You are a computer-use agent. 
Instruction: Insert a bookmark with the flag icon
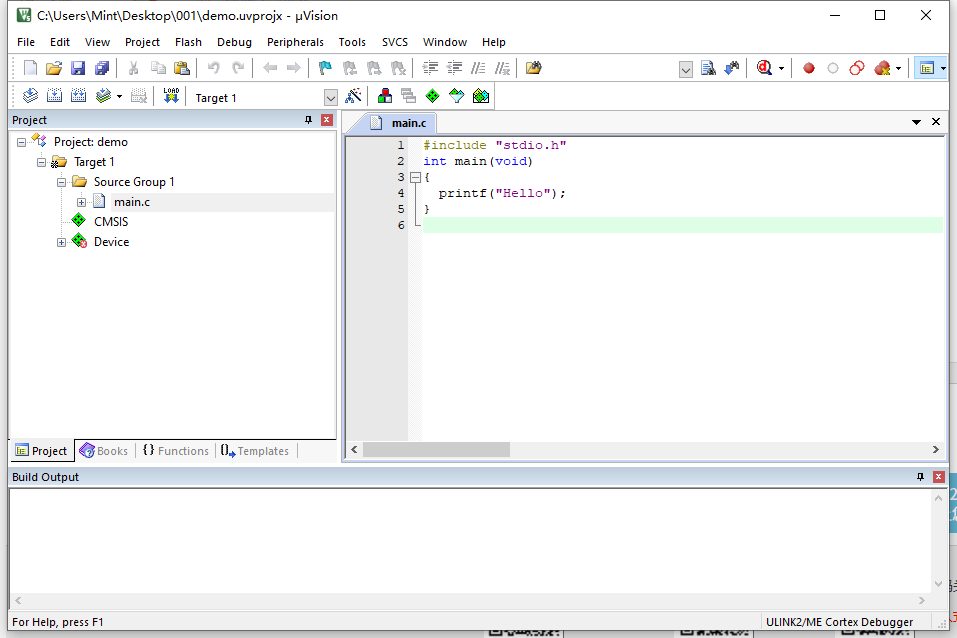click(x=325, y=68)
